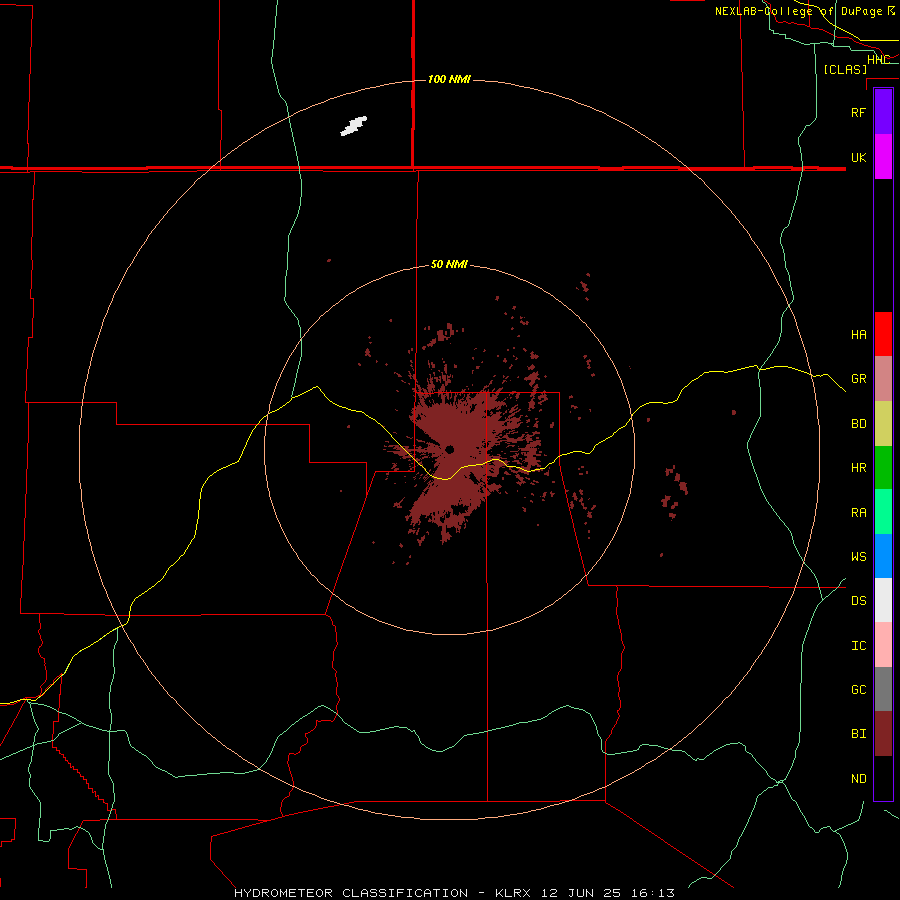
Task: Click the HA red legend swatch
Action: pyautogui.click(x=883, y=334)
